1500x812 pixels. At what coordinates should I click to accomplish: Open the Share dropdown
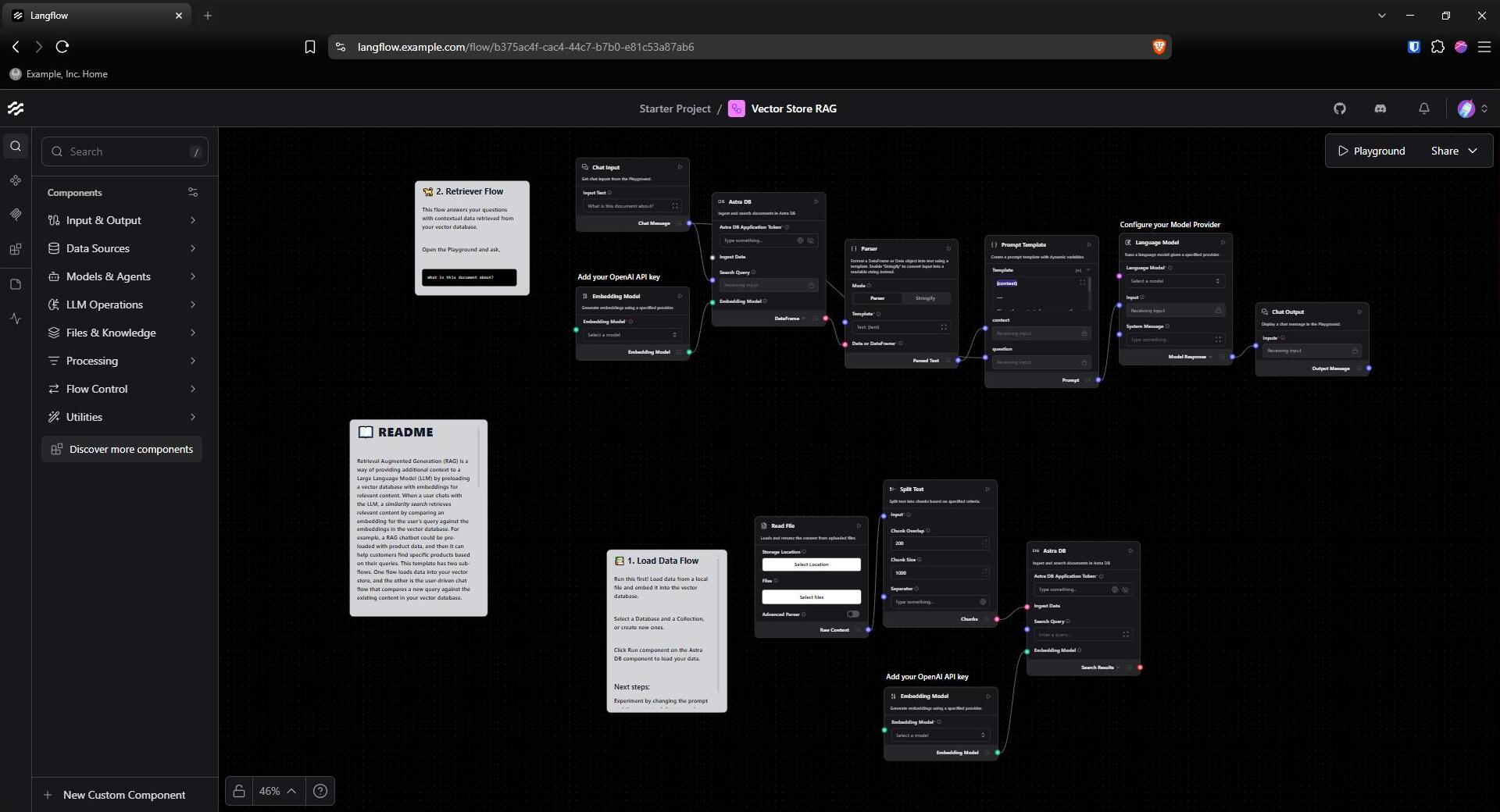point(1454,151)
